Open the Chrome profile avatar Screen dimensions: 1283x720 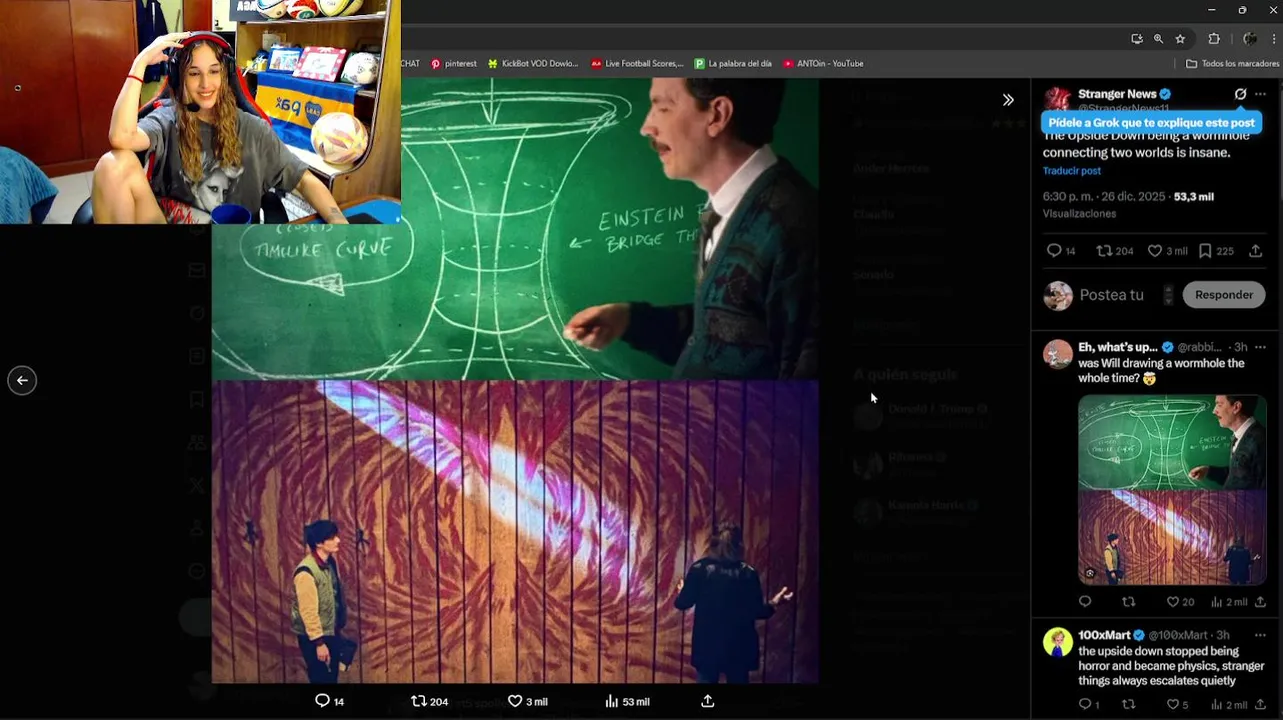(1250, 39)
